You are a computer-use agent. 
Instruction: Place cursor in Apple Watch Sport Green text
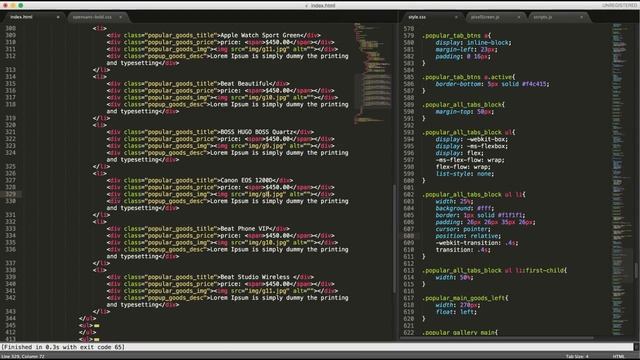[x=260, y=35]
